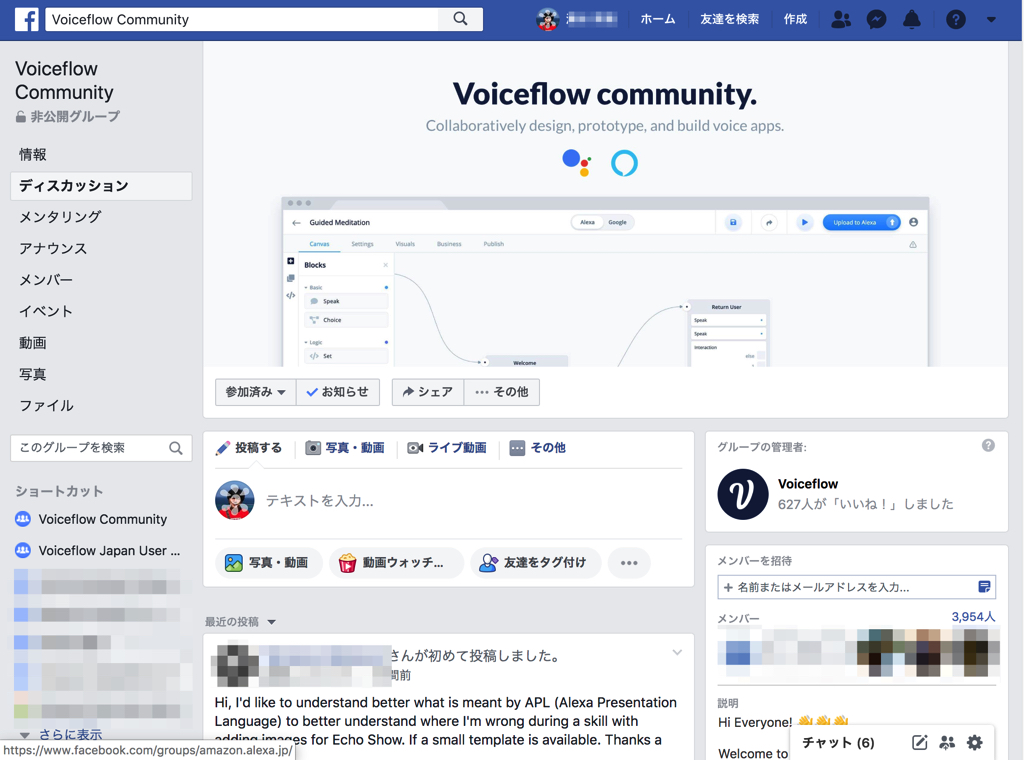Screen dimensions: 1024x760
Task: Open Voiceflow Community shortcut
Action: point(103,519)
